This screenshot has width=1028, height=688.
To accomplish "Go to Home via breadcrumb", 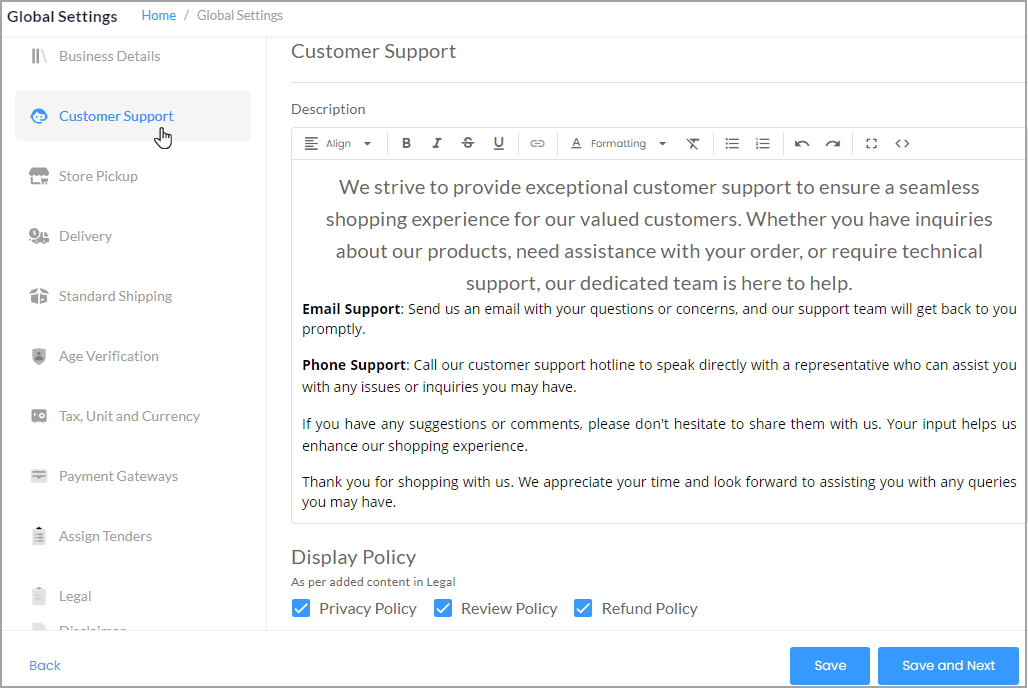I will click(159, 15).
